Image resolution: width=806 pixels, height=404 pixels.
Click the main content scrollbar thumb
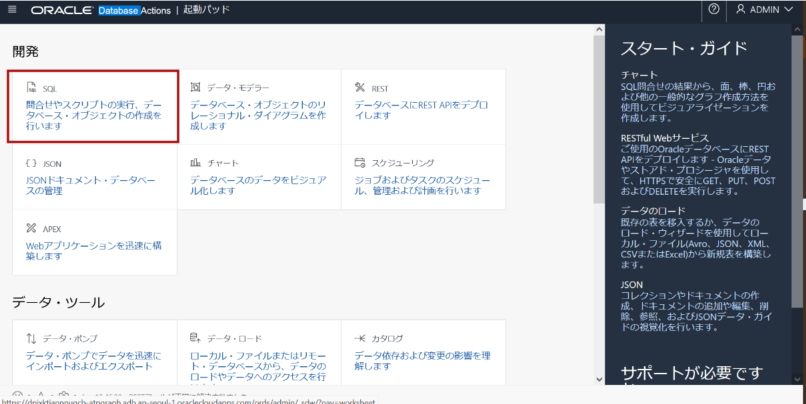click(x=599, y=119)
